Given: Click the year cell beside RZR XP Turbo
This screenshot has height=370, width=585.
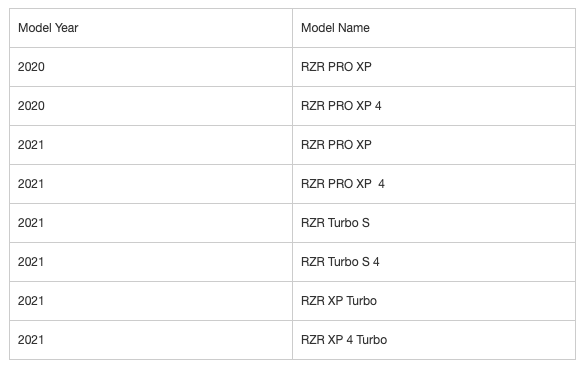Looking at the screenshot, I should click(151, 301).
